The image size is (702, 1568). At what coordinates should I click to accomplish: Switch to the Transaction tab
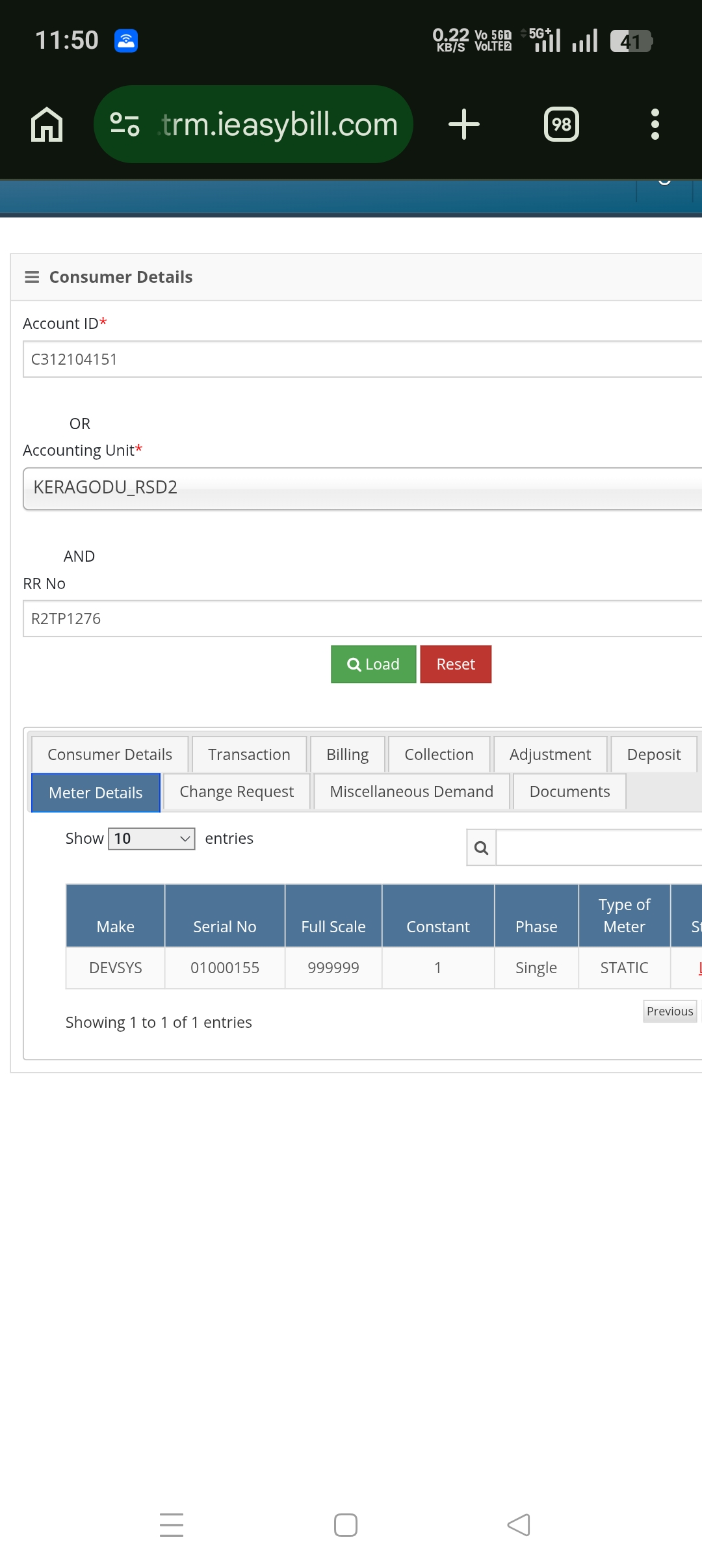249,755
